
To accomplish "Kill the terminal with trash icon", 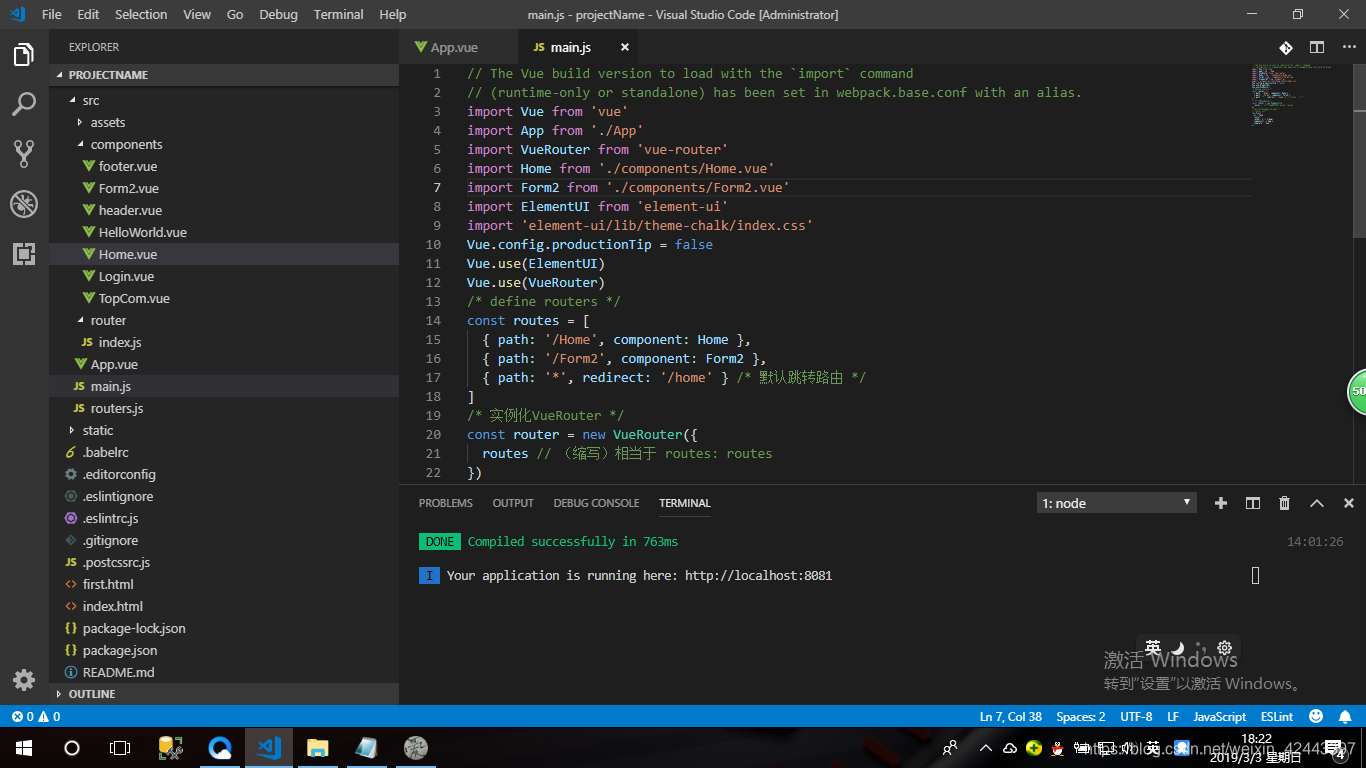I will click(x=1285, y=503).
